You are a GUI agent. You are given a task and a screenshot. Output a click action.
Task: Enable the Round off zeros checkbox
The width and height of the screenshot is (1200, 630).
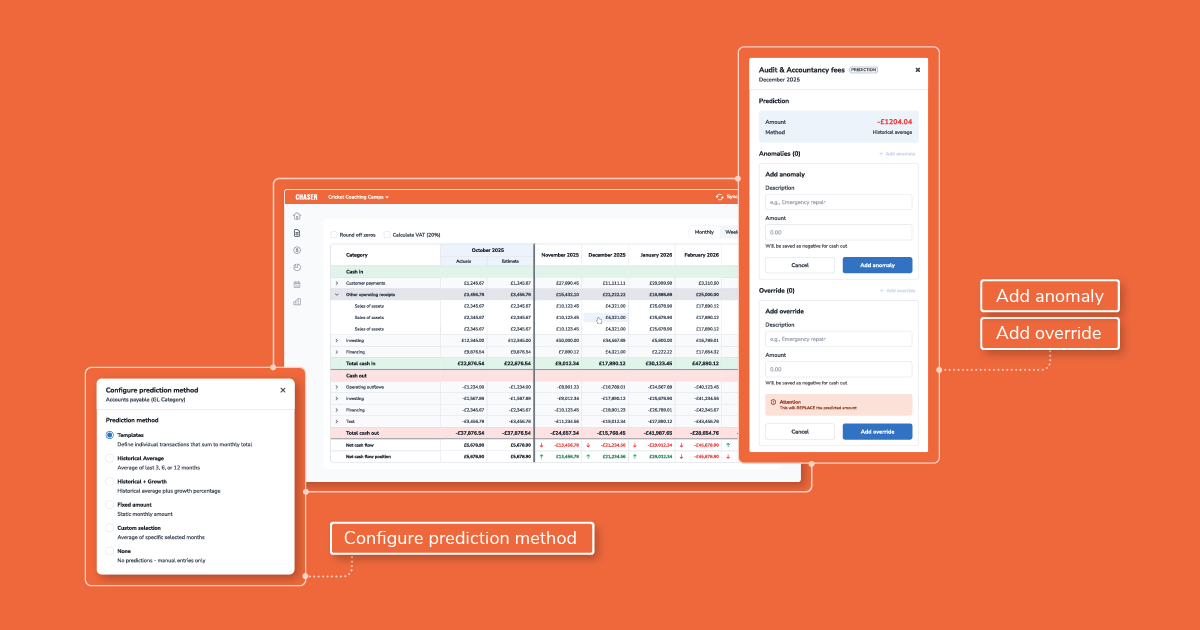click(334, 233)
